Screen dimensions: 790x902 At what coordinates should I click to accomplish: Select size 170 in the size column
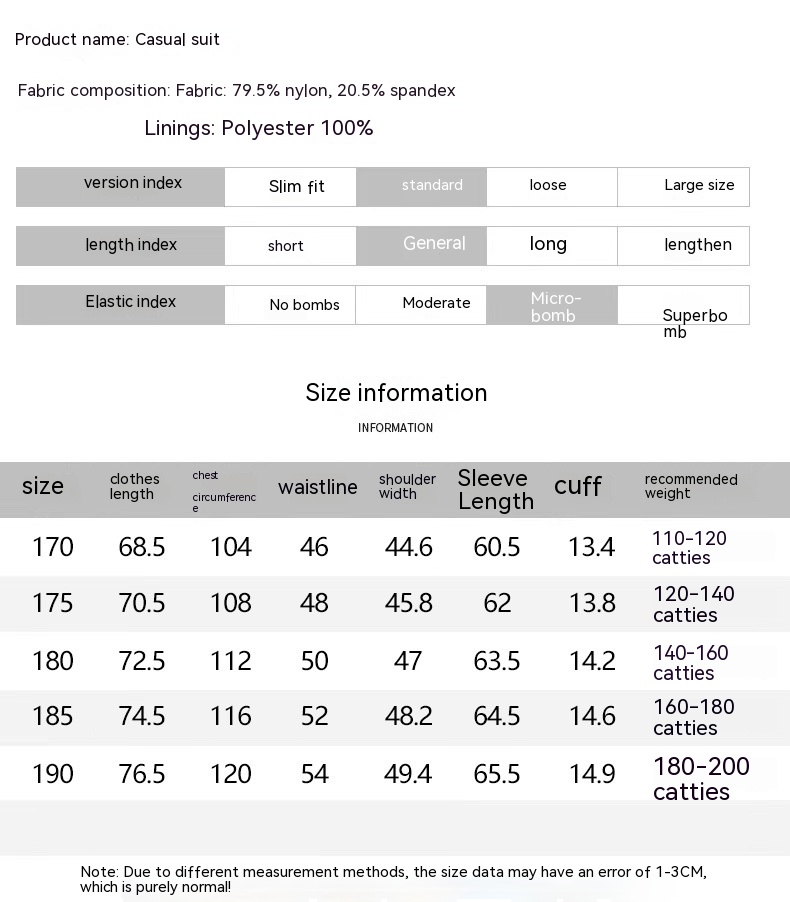pos(52,547)
